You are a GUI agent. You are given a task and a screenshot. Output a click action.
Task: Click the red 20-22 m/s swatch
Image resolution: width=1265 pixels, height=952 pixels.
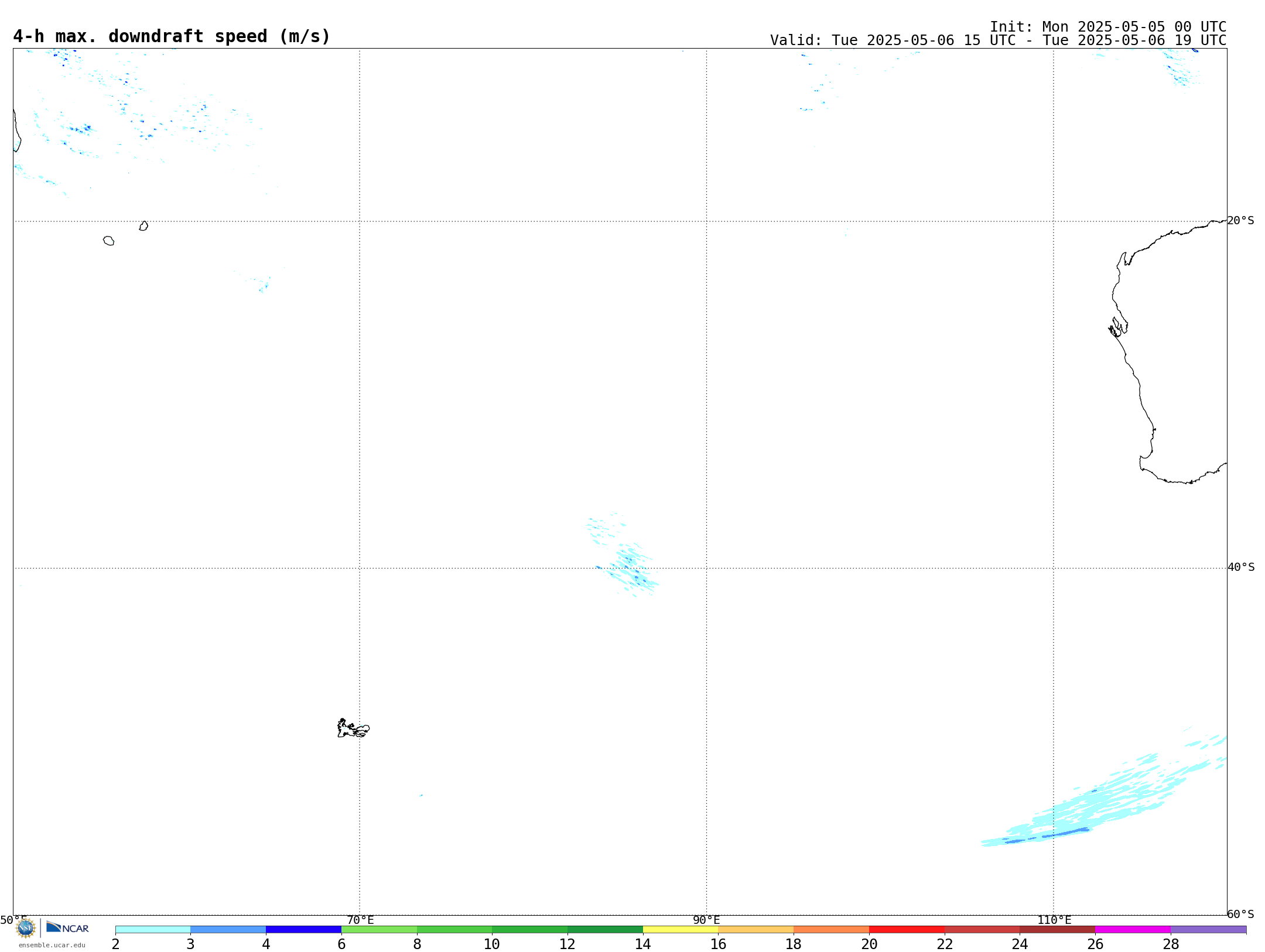(907, 930)
